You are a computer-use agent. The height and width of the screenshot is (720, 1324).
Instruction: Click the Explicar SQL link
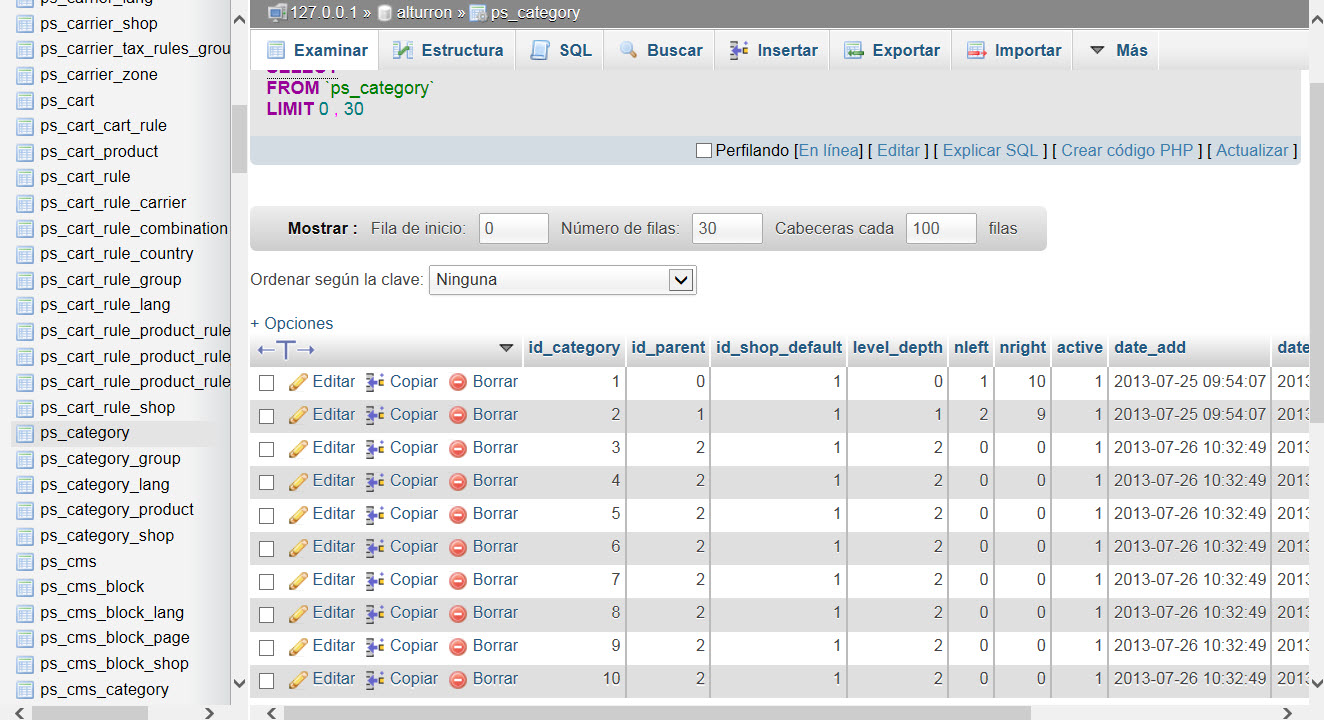(x=991, y=151)
